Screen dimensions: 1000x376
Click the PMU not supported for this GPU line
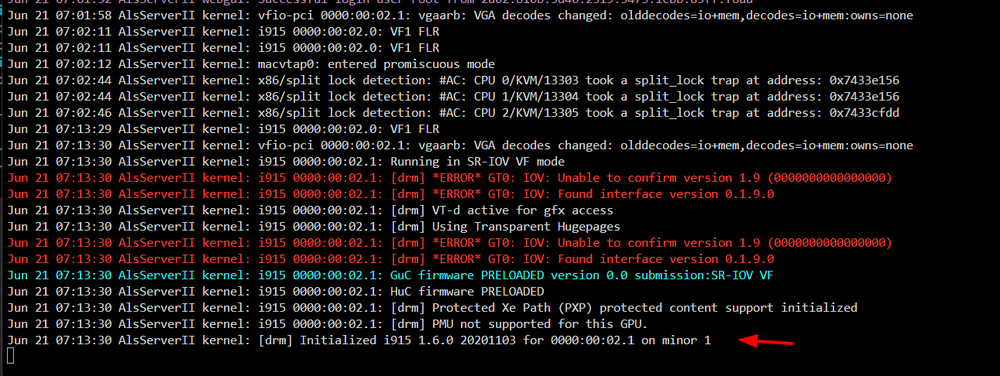(327, 324)
